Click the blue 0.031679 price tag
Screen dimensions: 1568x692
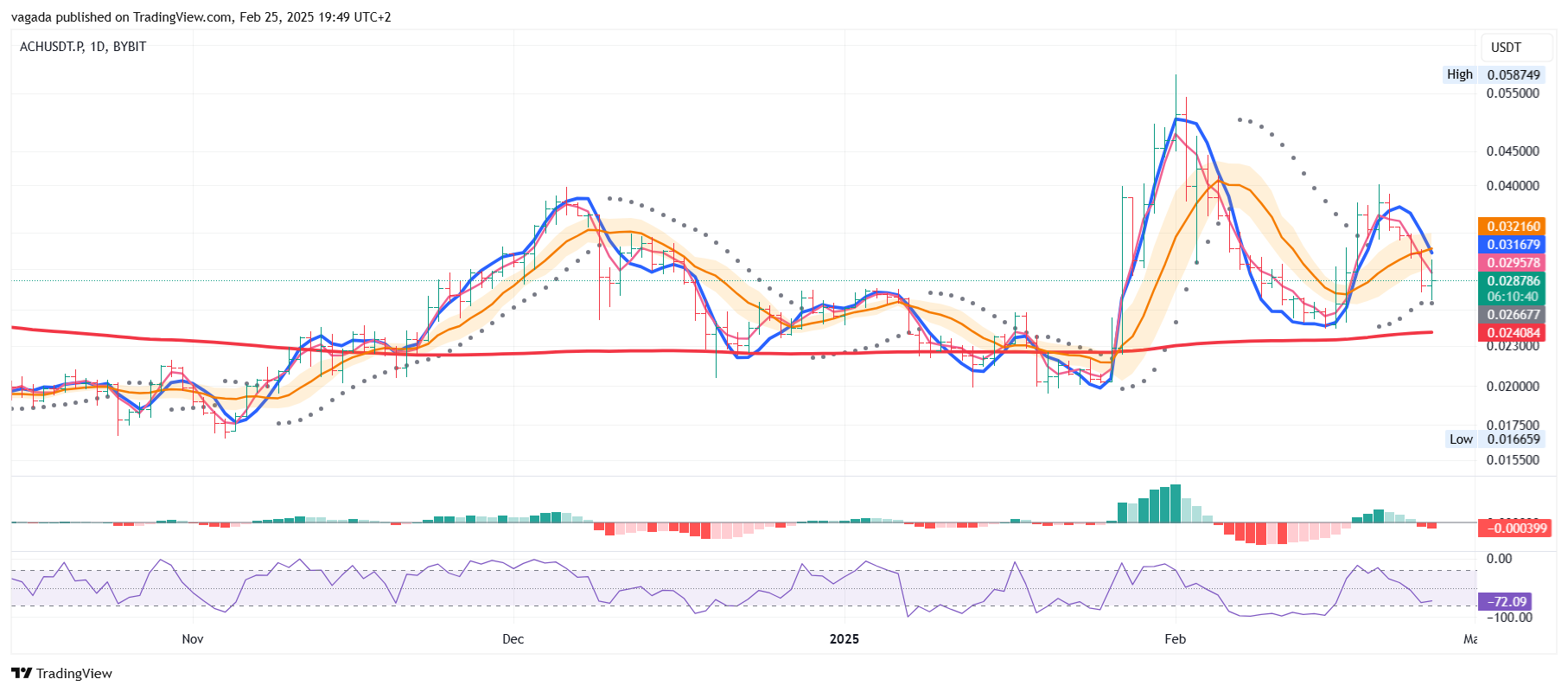tap(1513, 245)
